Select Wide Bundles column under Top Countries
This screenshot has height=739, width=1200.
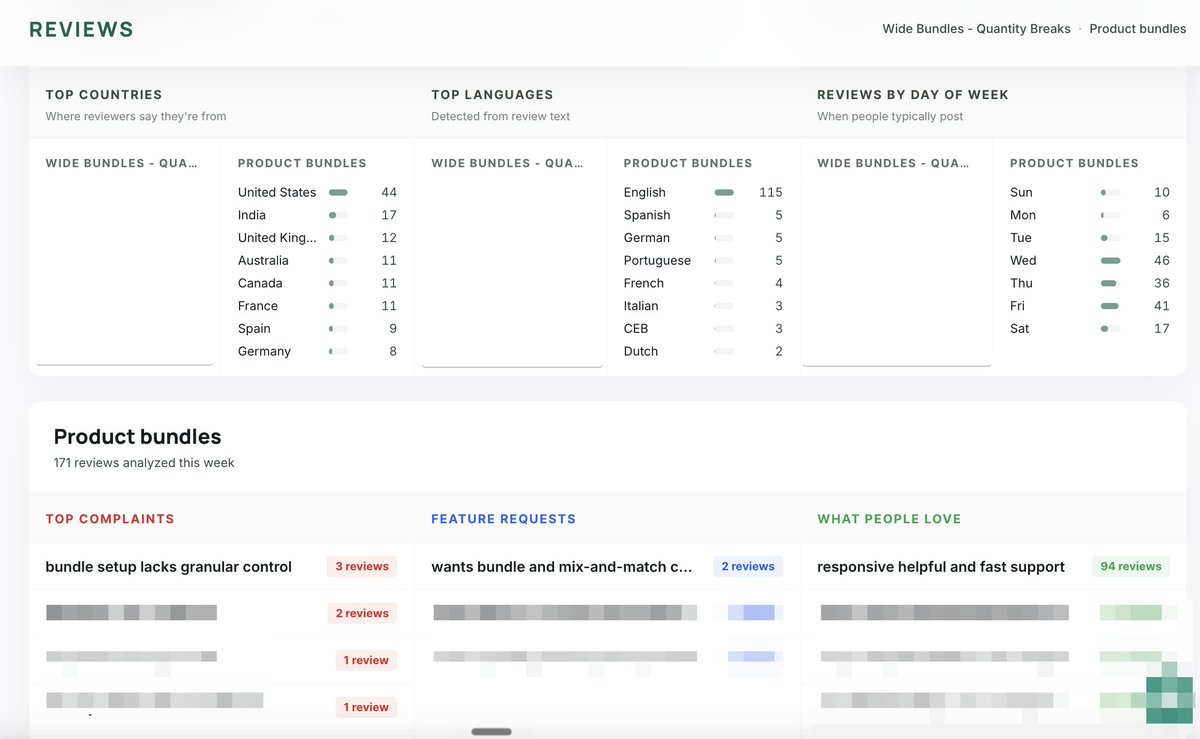tap(121, 163)
